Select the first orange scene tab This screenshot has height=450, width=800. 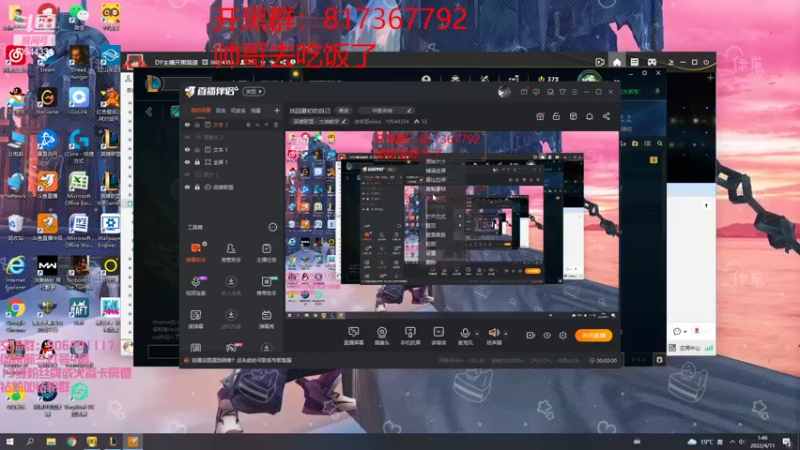[x=201, y=110]
